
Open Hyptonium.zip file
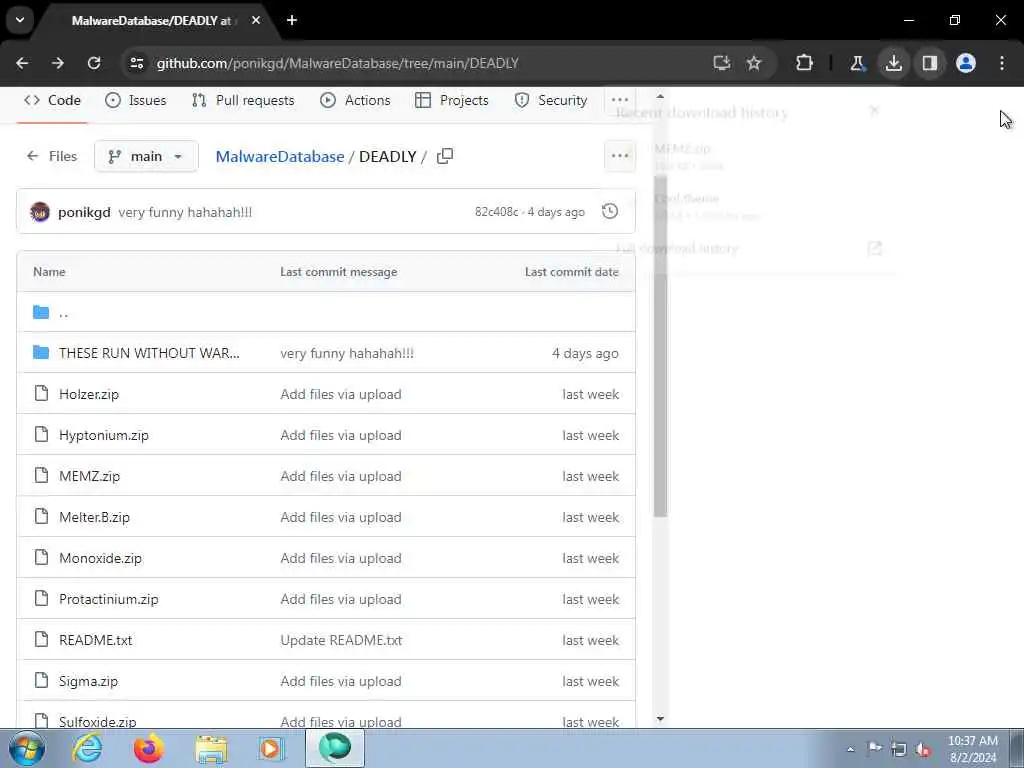[x=104, y=436]
